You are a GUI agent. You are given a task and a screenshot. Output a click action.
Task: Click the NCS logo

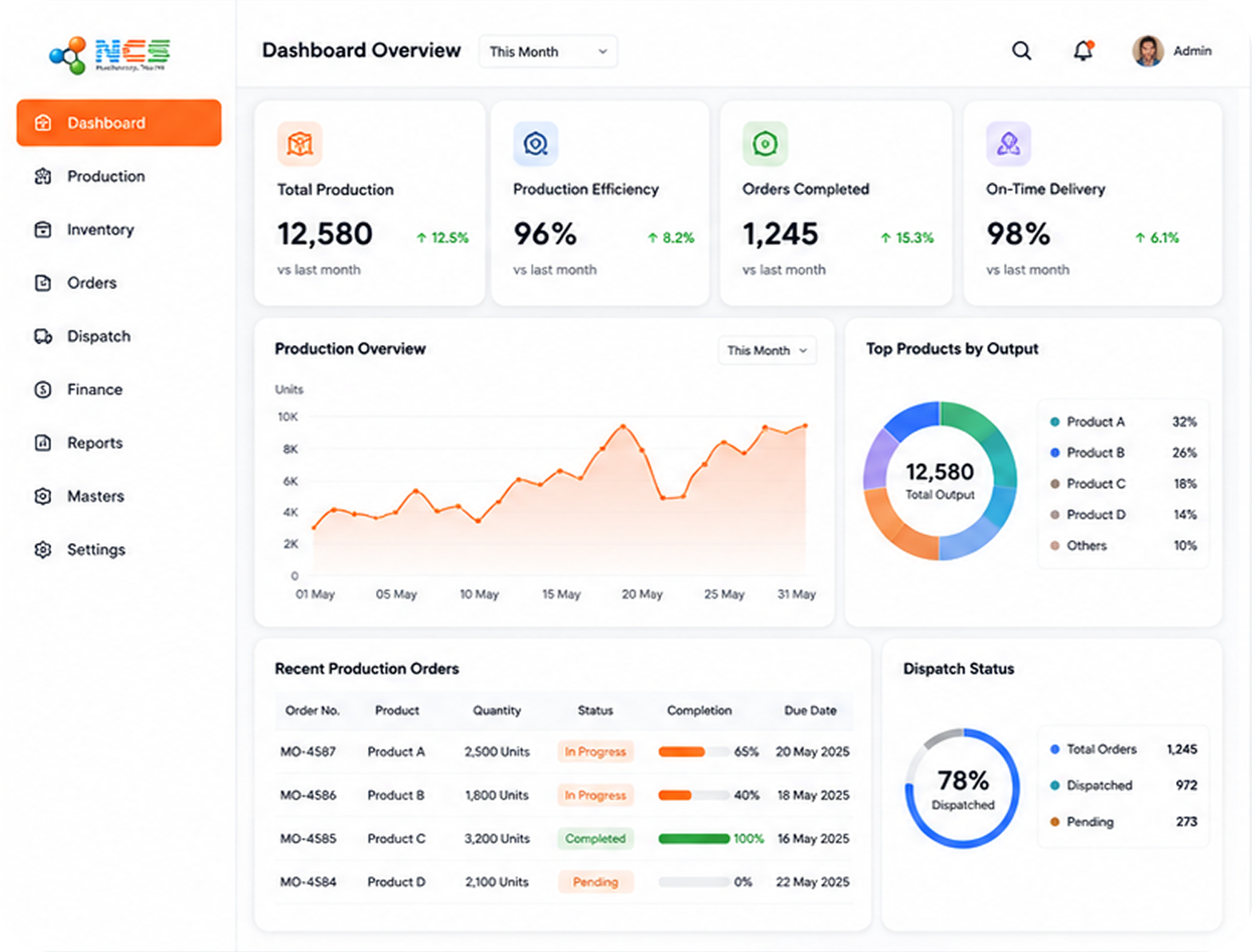pyautogui.click(x=110, y=55)
